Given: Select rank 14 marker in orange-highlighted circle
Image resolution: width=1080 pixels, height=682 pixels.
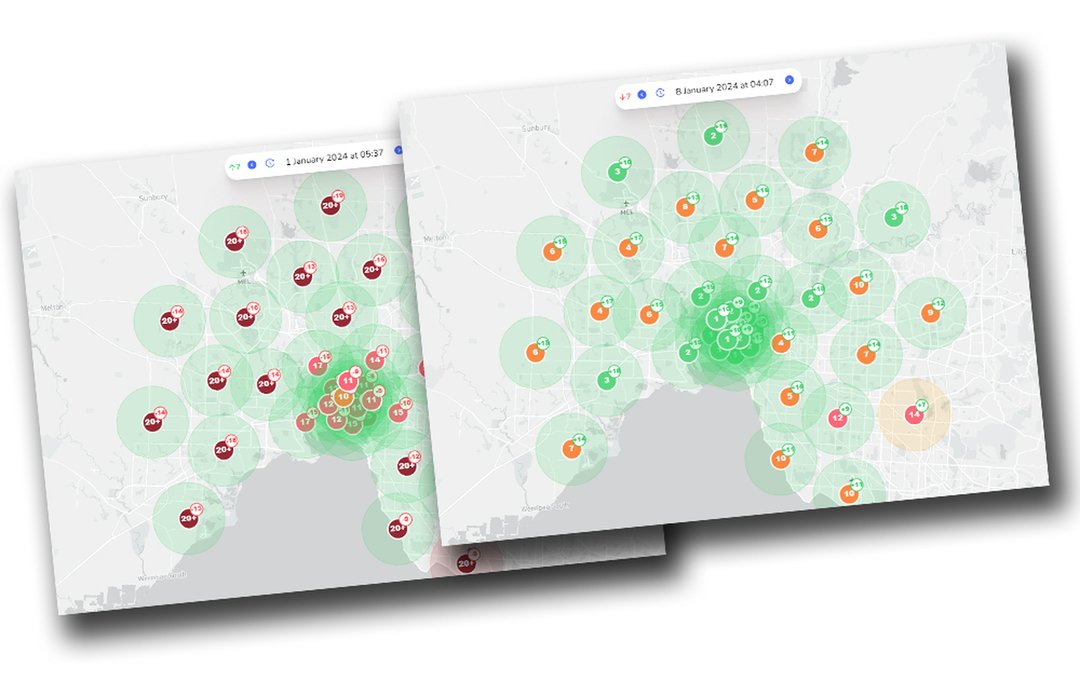Looking at the screenshot, I should (x=912, y=414).
